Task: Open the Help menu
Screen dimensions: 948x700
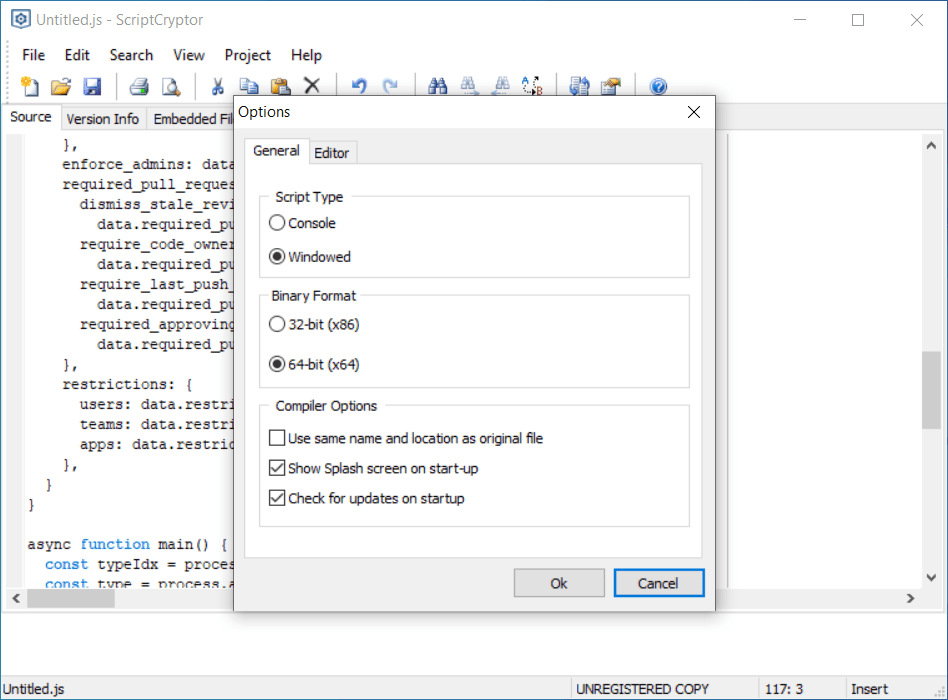Action: [x=307, y=55]
